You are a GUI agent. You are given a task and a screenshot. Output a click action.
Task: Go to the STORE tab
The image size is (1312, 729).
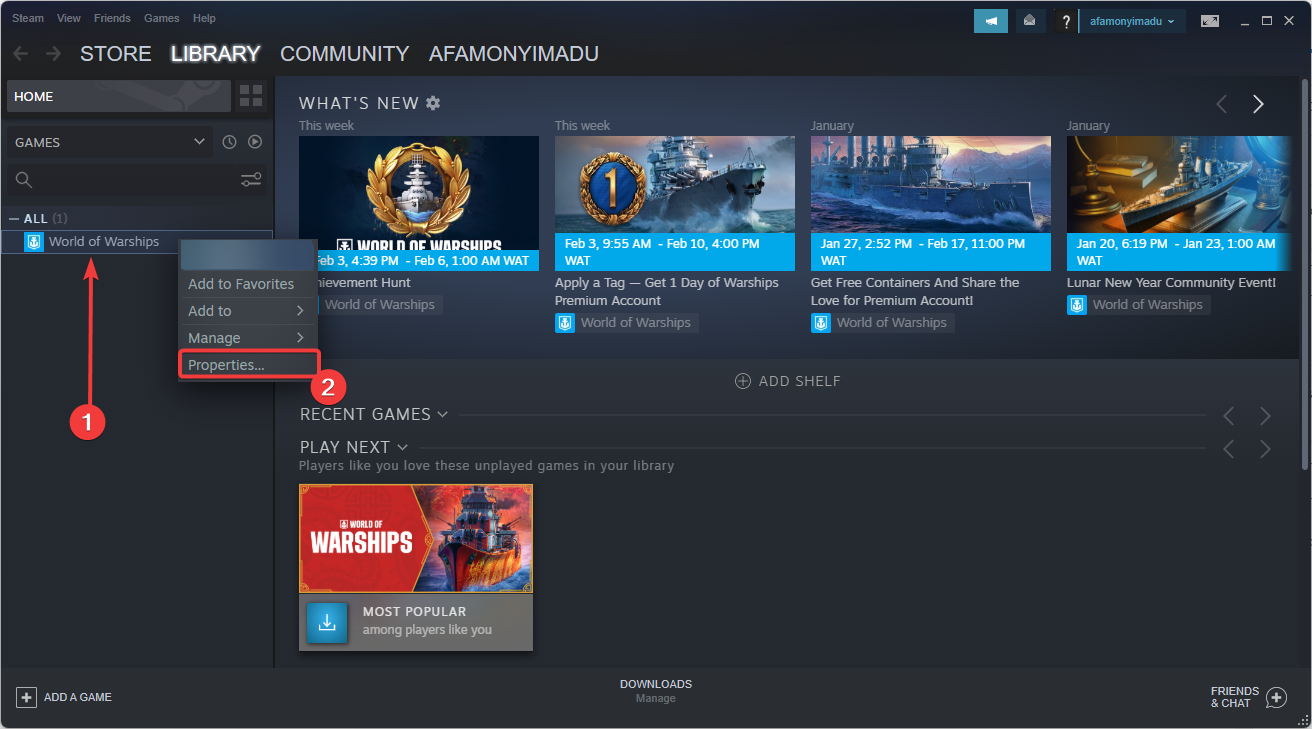point(116,54)
